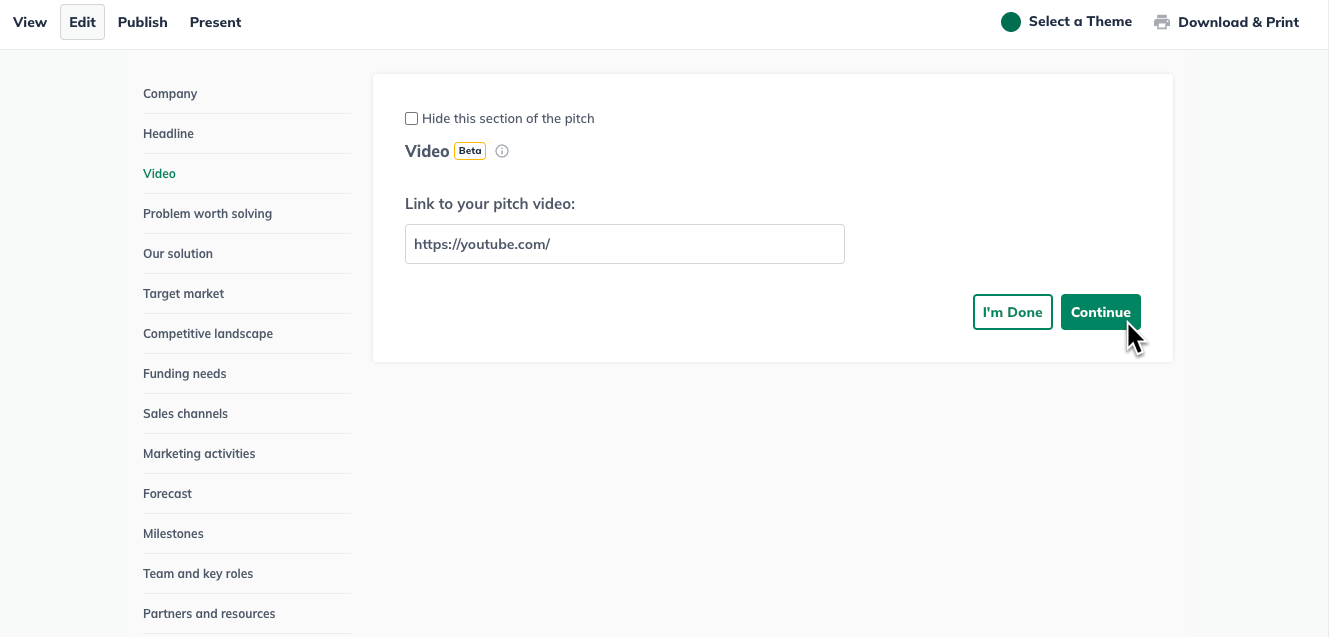Image resolution: width=1329 pixels, height=637 pixels.
Task: Click Select a Theme label
Action: pos(1080,22)
